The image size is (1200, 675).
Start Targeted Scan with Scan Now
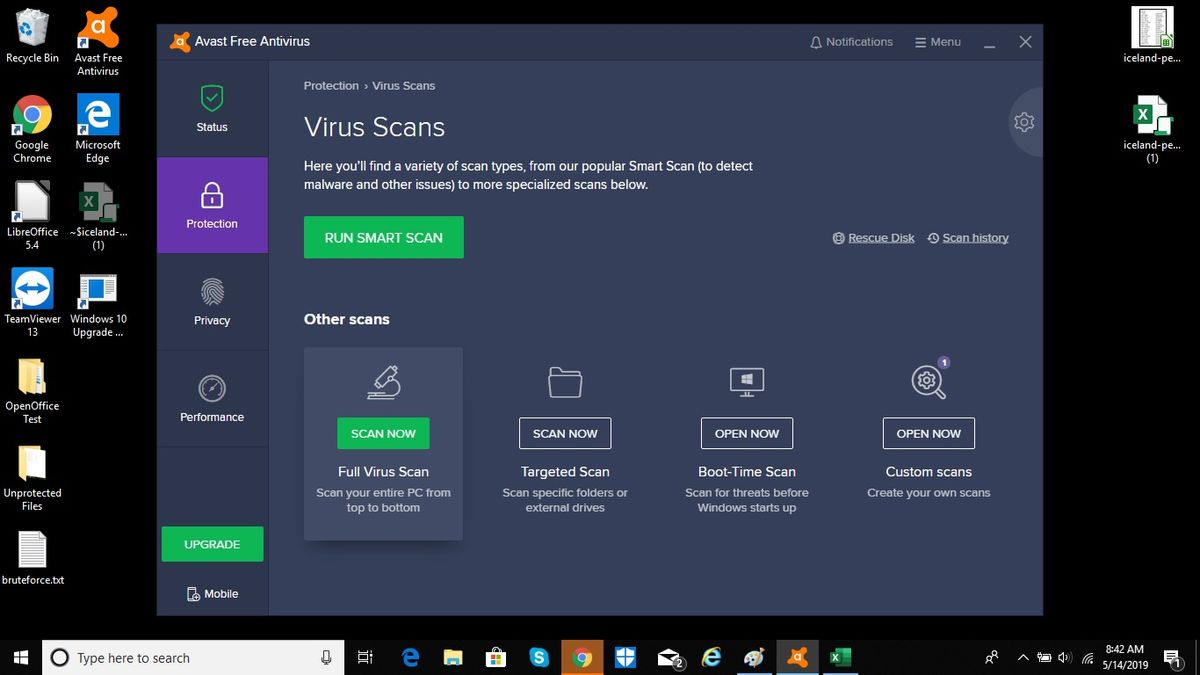pyautogui.click(x=564, y=433)
